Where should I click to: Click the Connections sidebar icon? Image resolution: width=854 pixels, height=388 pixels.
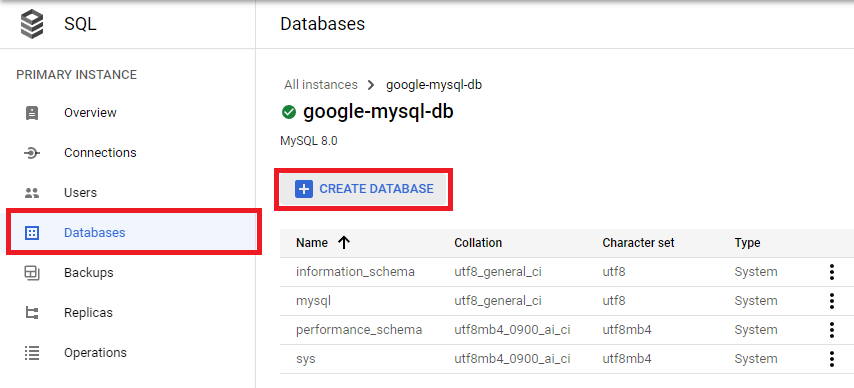[x=32, y=153]
